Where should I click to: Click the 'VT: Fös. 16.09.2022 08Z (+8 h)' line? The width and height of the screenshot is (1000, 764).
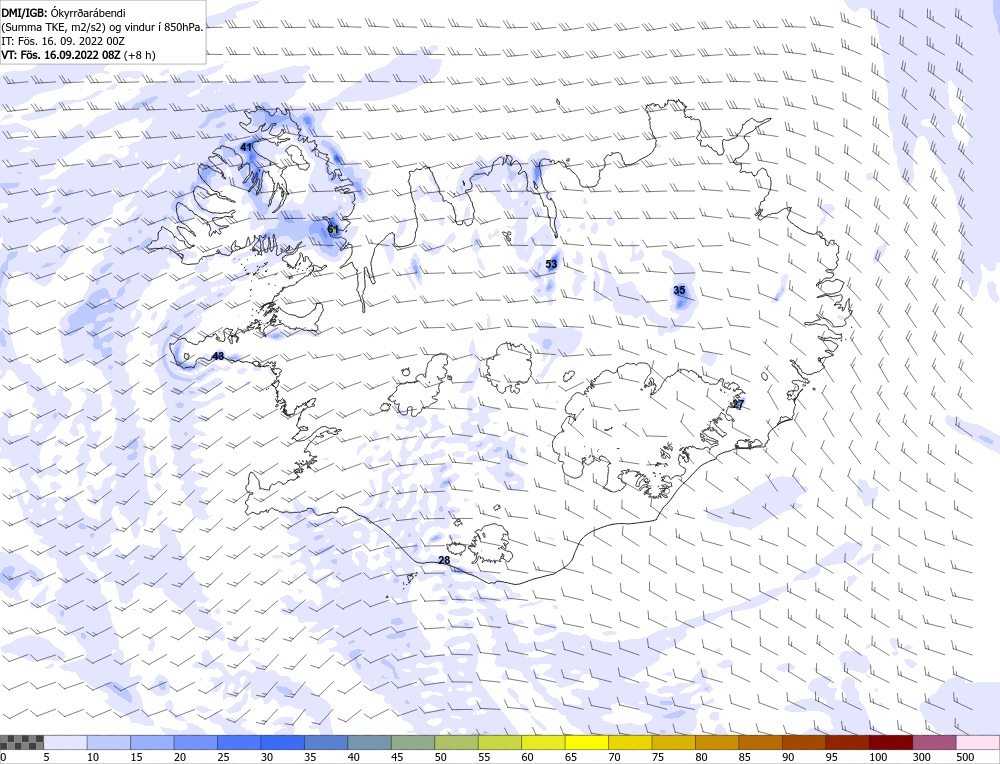tap(78, 55)
